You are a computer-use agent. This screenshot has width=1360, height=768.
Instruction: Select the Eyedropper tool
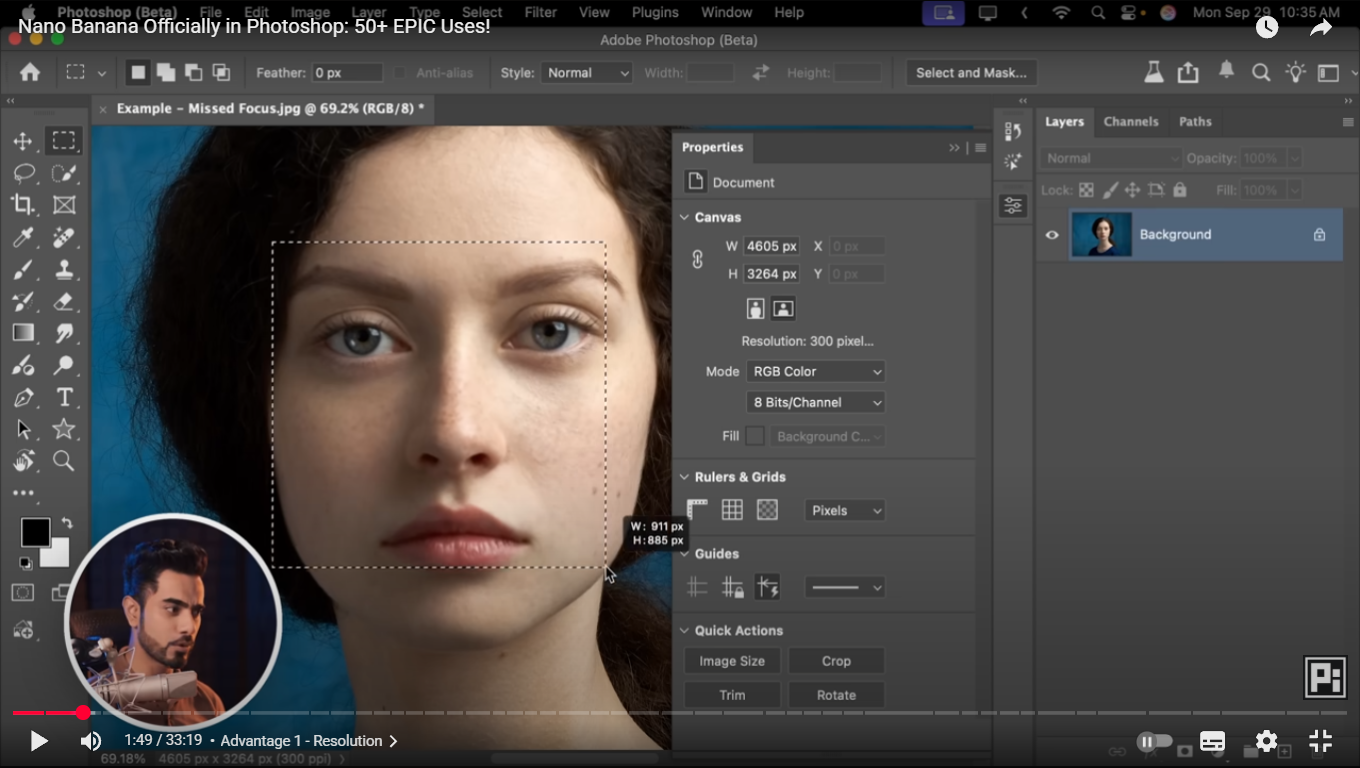click(23, 237)
